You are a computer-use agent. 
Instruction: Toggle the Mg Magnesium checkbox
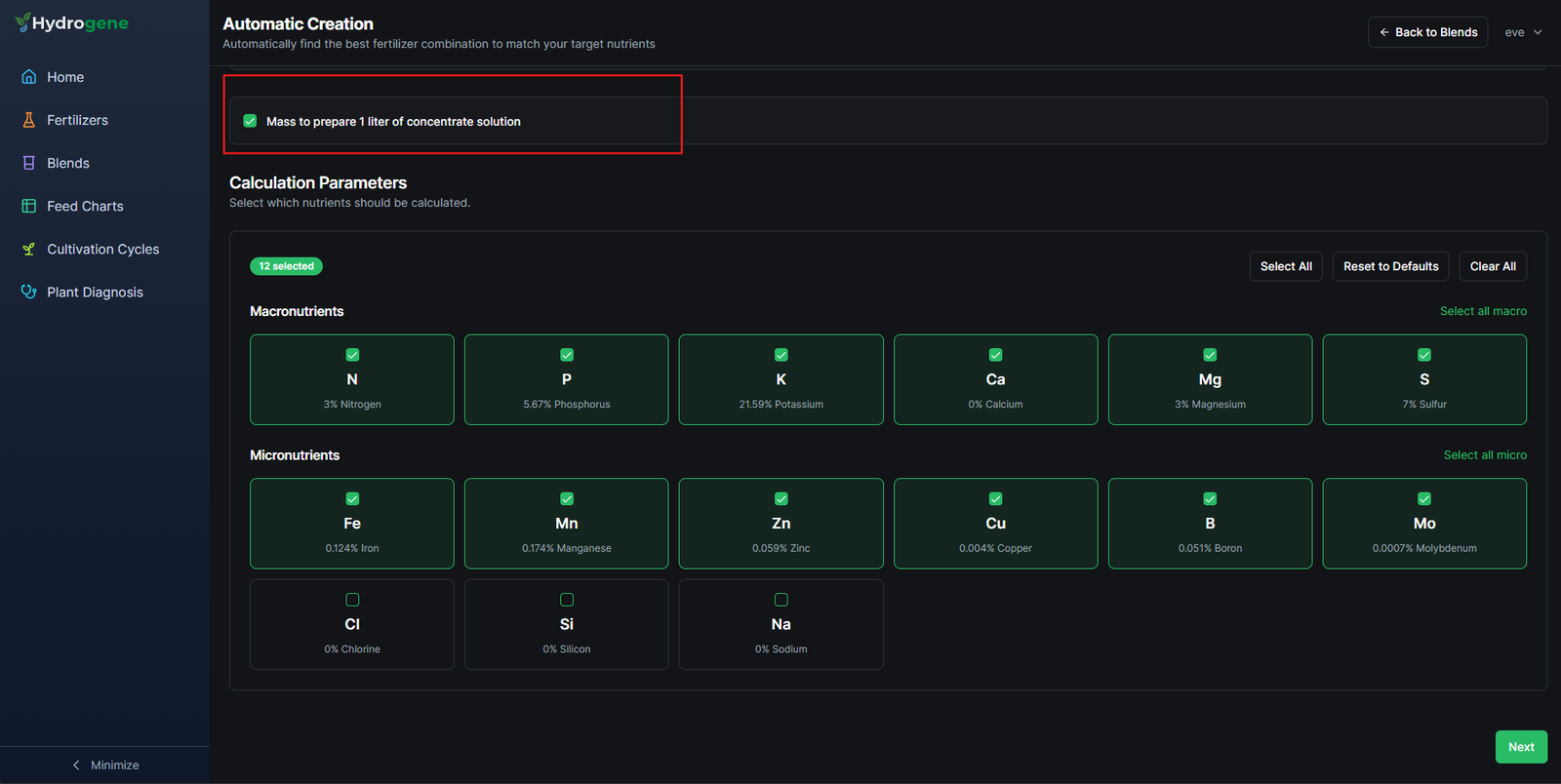point(1210,355)
